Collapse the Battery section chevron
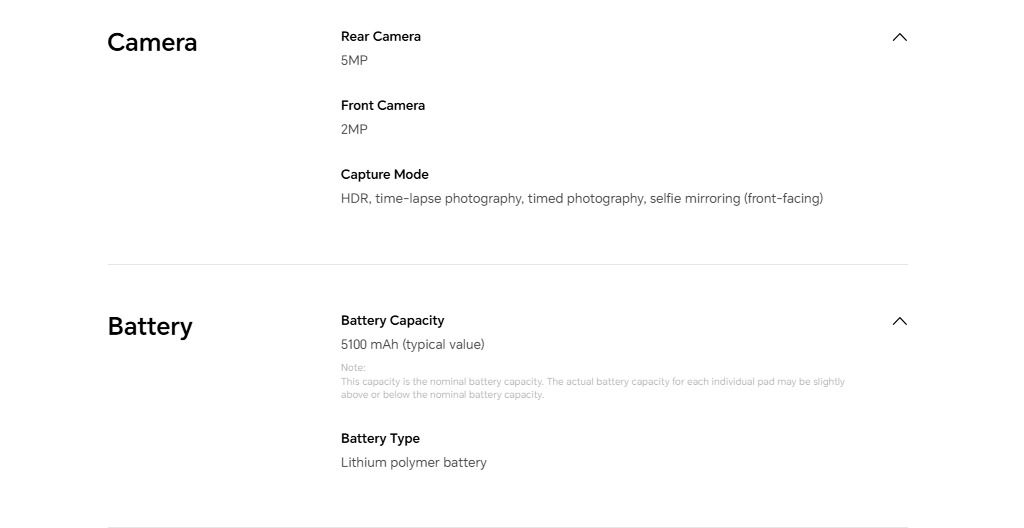Image resolution: width=1024 pixels, height=528 pixels. pos(899,321)
